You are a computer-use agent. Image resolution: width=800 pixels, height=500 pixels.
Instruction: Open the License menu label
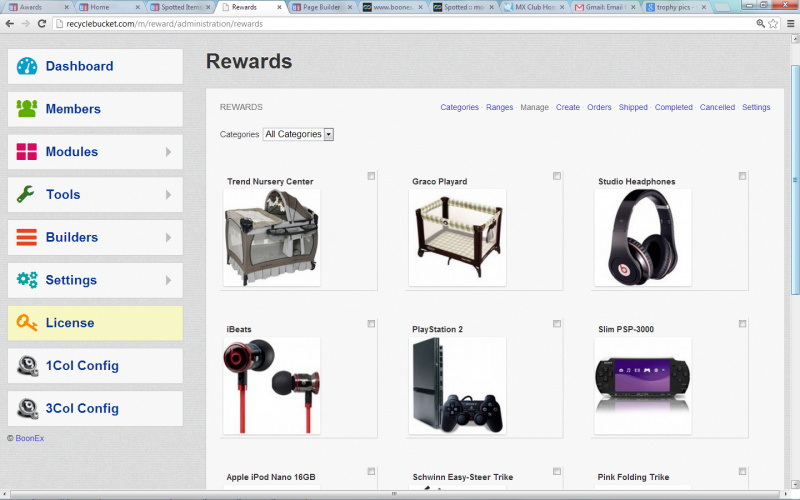coord(70,323)
